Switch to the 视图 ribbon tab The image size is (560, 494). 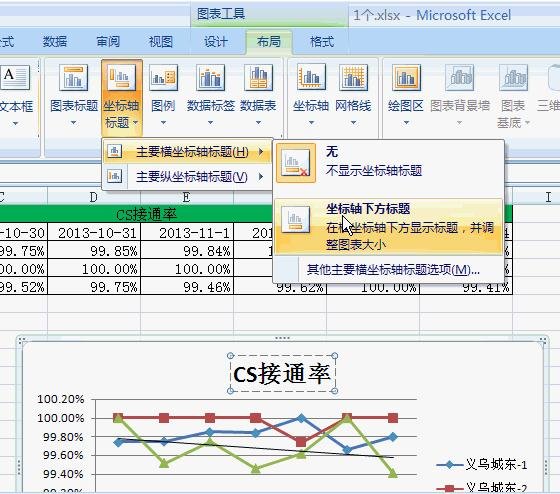tap(161, 42)
